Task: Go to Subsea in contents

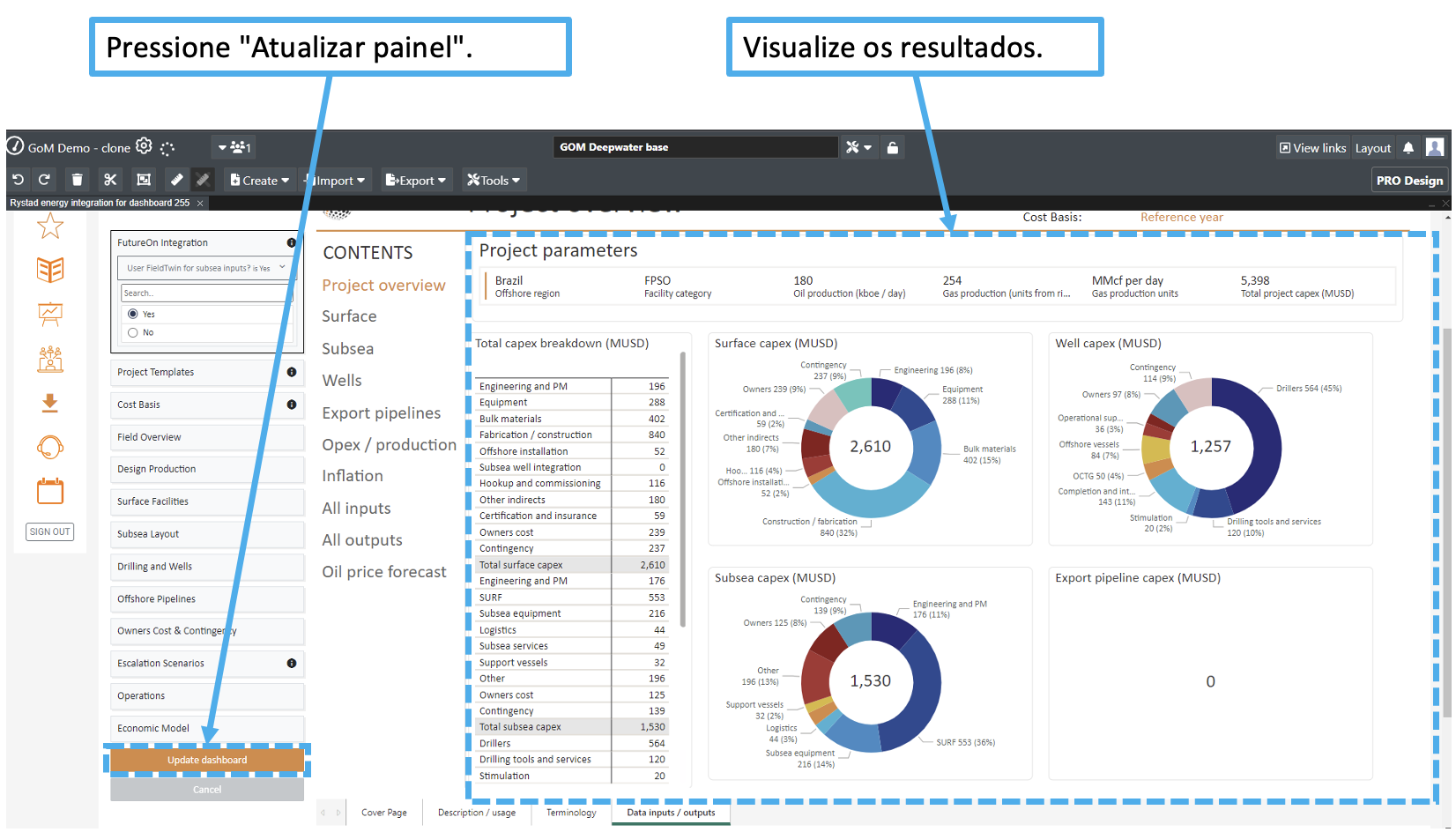Action: point(348,348)
